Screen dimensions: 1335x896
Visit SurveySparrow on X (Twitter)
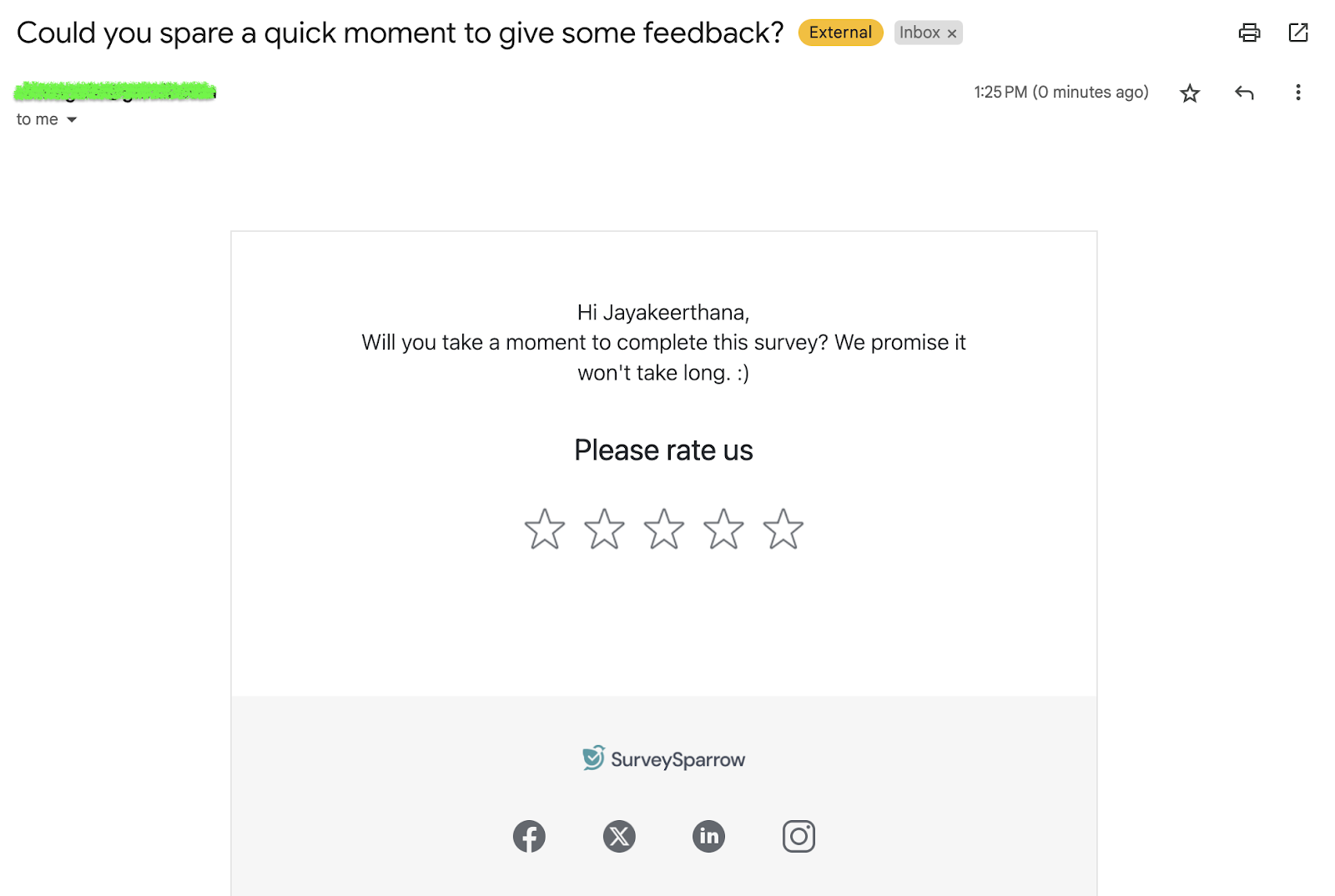[x=619, y=836]
